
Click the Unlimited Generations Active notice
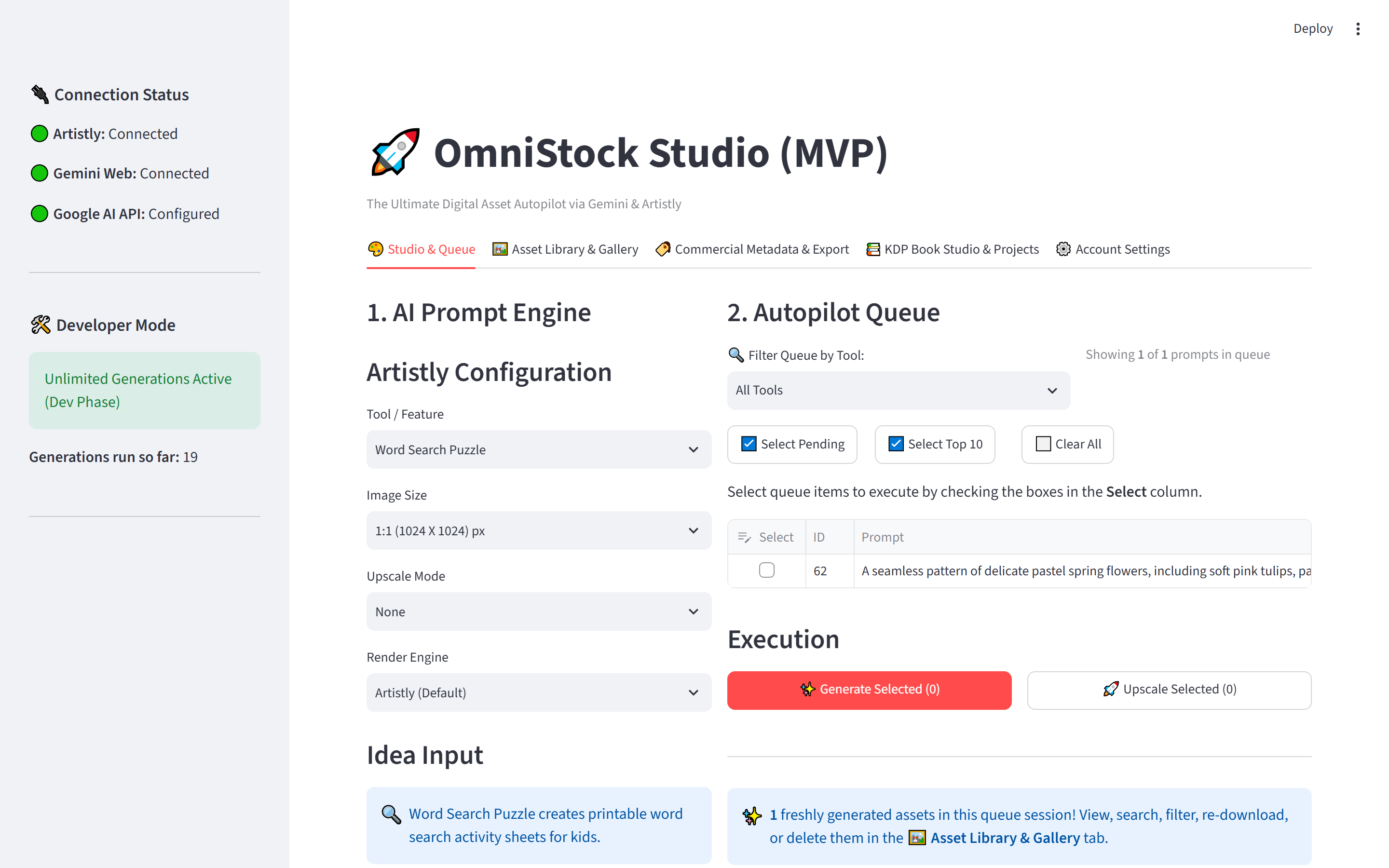(x=145, y=391)
